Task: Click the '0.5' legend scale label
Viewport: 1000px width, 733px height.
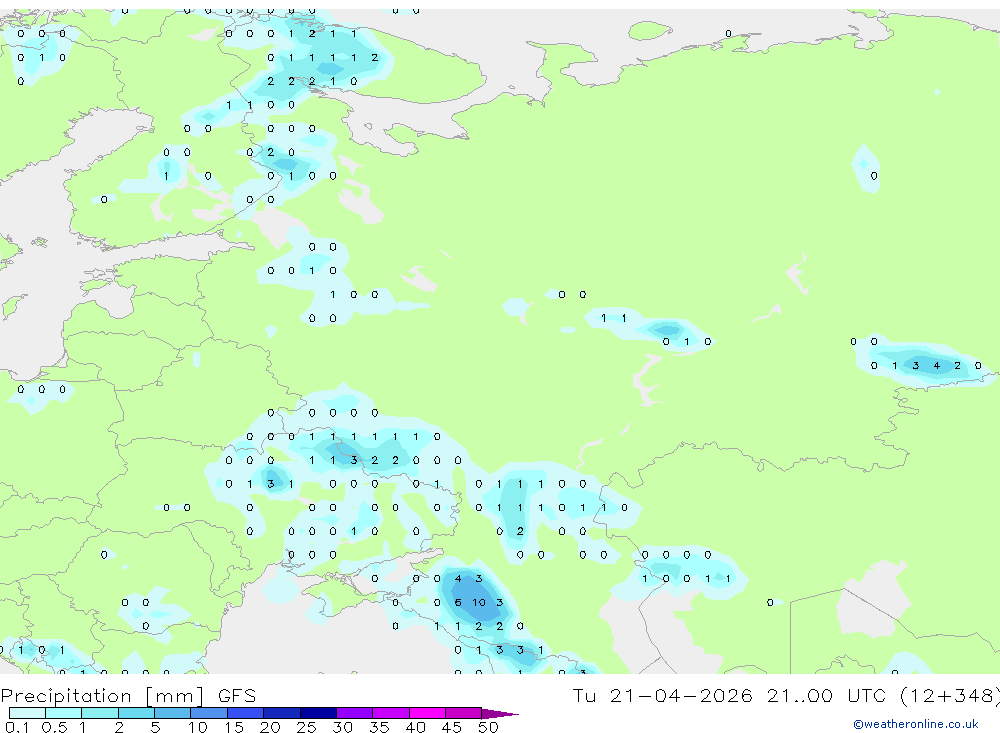Action: [x=54, y=727]
